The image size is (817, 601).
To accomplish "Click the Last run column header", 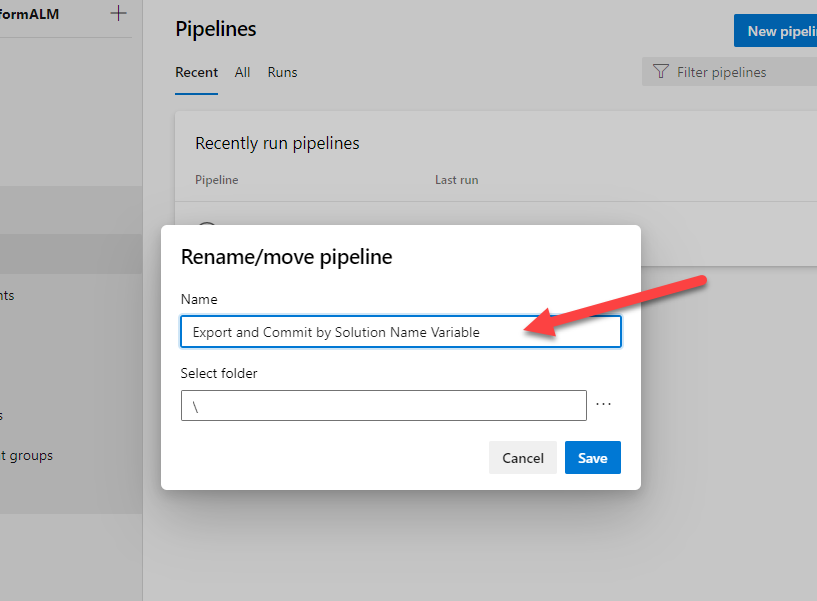I will pos(456,180).
